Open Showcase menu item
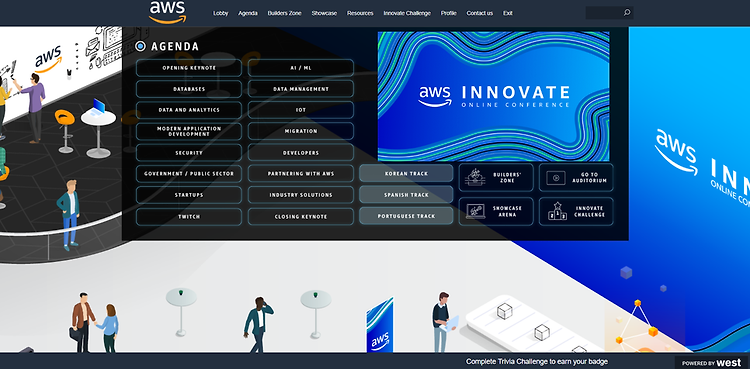 pos(324,13)
